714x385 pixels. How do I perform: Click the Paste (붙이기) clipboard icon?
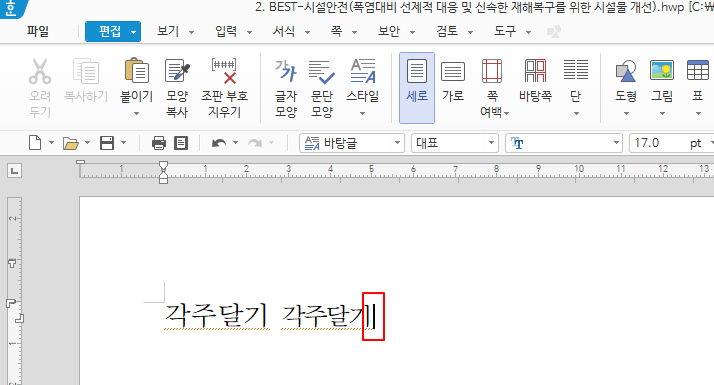click(x=136, y=72)
